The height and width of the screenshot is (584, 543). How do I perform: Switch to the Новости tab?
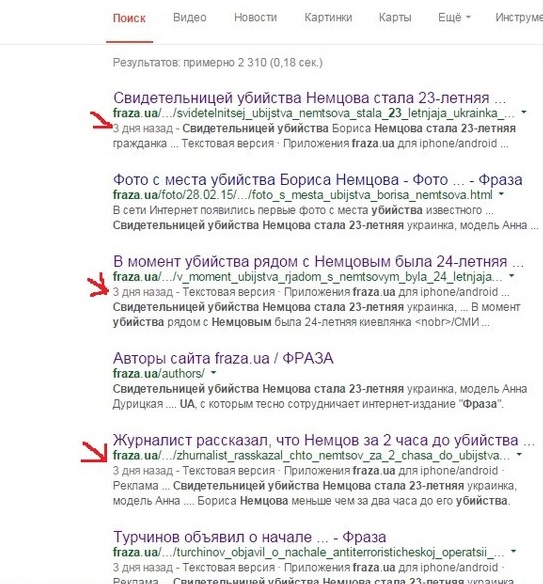pyautogui.click(x=255, y=18)
